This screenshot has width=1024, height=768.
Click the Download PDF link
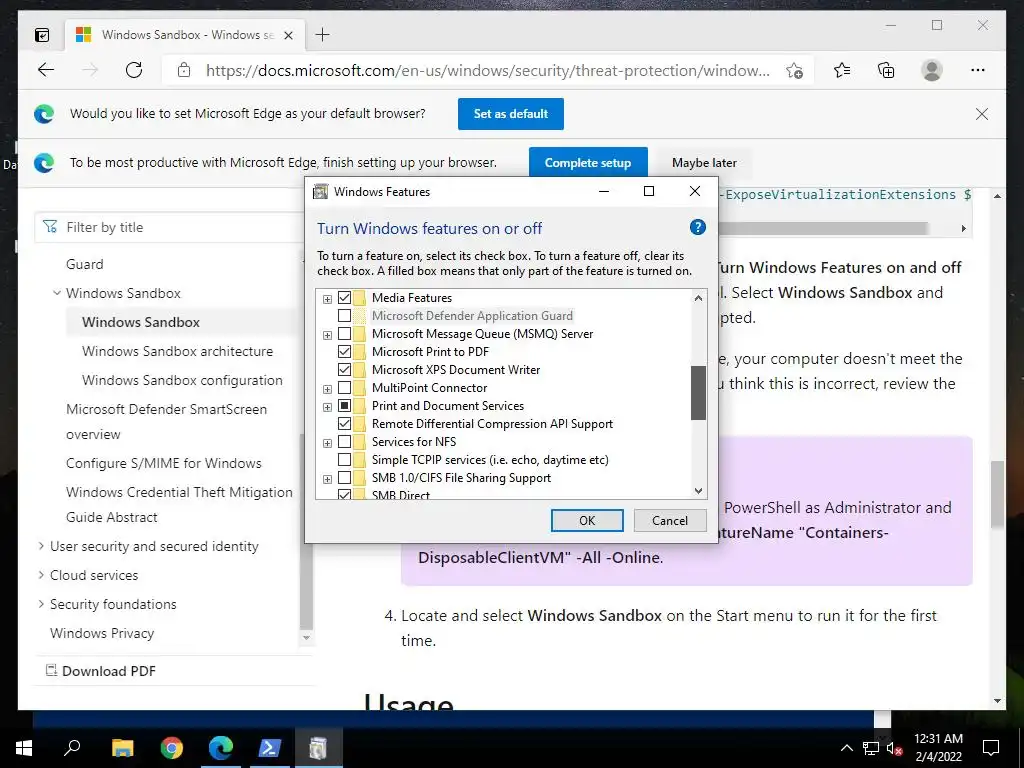pos(108,671)
